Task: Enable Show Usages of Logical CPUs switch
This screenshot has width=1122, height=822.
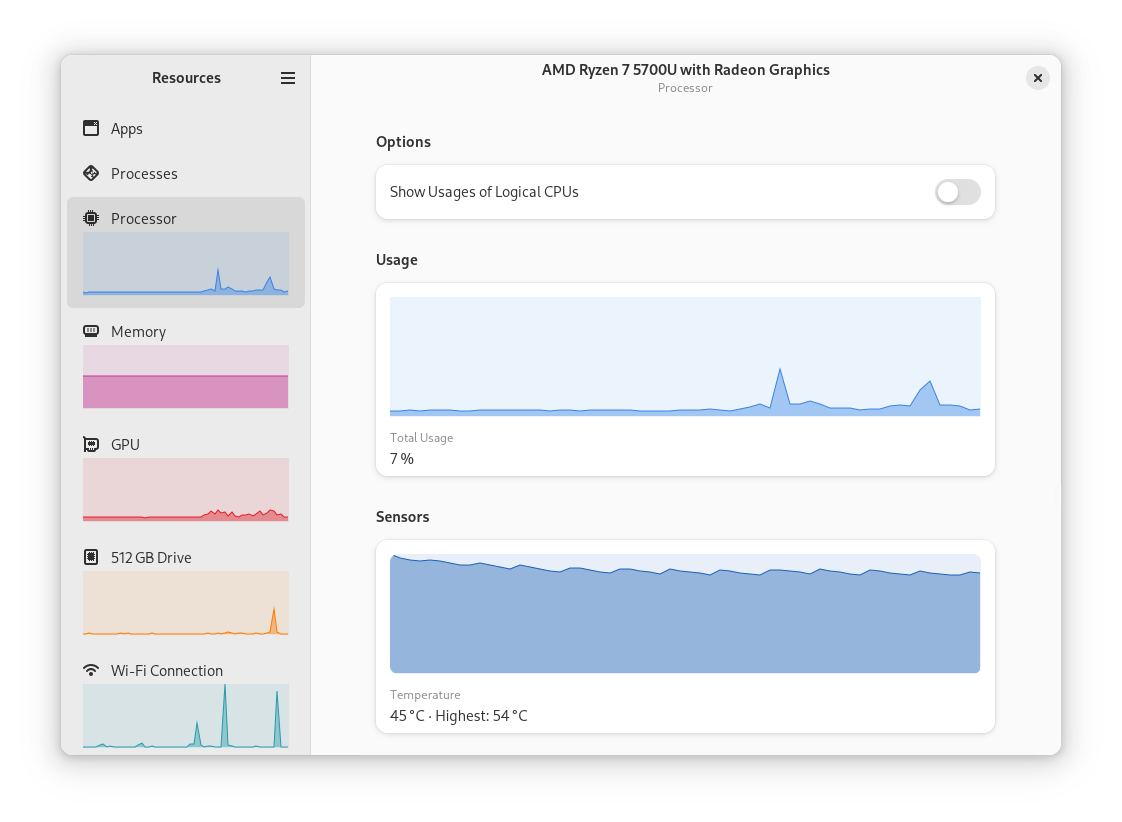Action: (x=957, y=192)
